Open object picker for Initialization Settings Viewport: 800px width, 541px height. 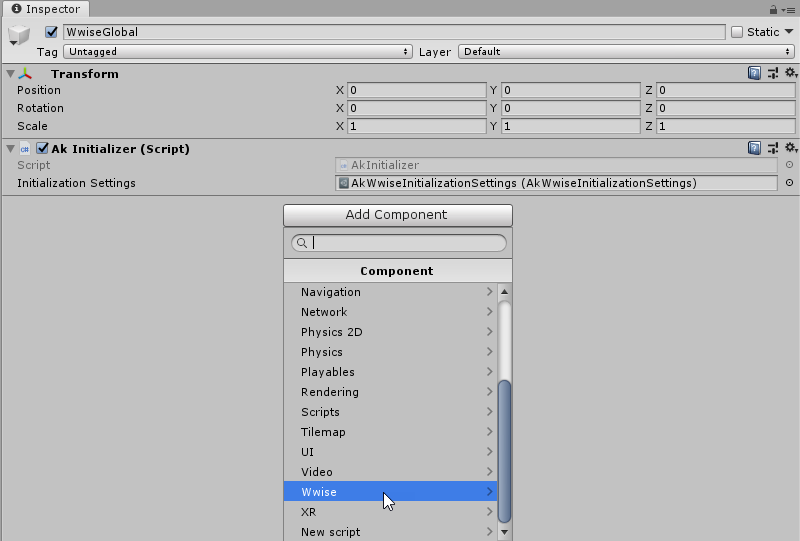pos(789,183)
